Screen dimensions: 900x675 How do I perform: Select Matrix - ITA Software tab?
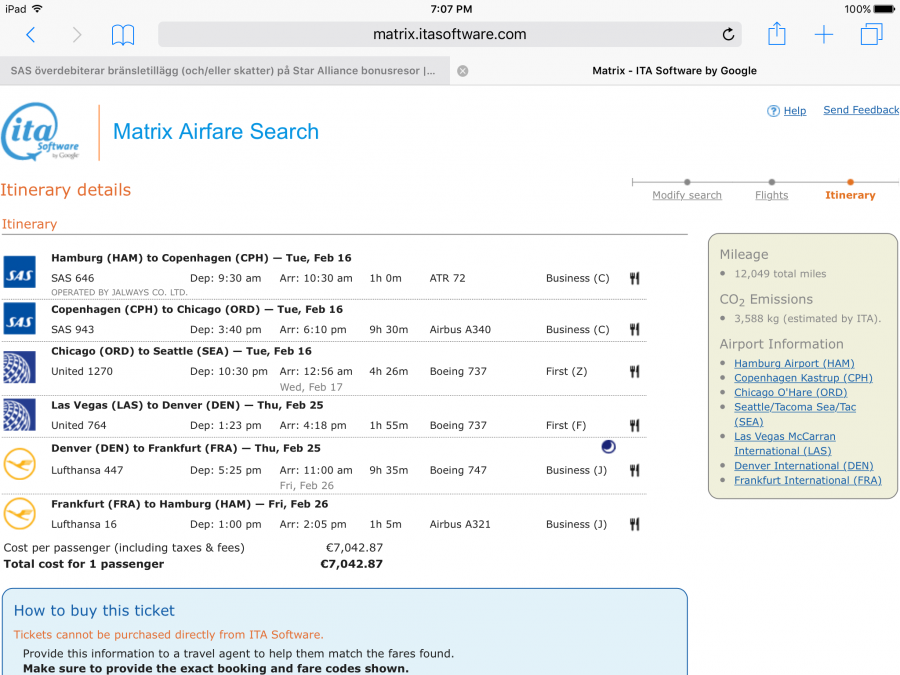point(674,71)
